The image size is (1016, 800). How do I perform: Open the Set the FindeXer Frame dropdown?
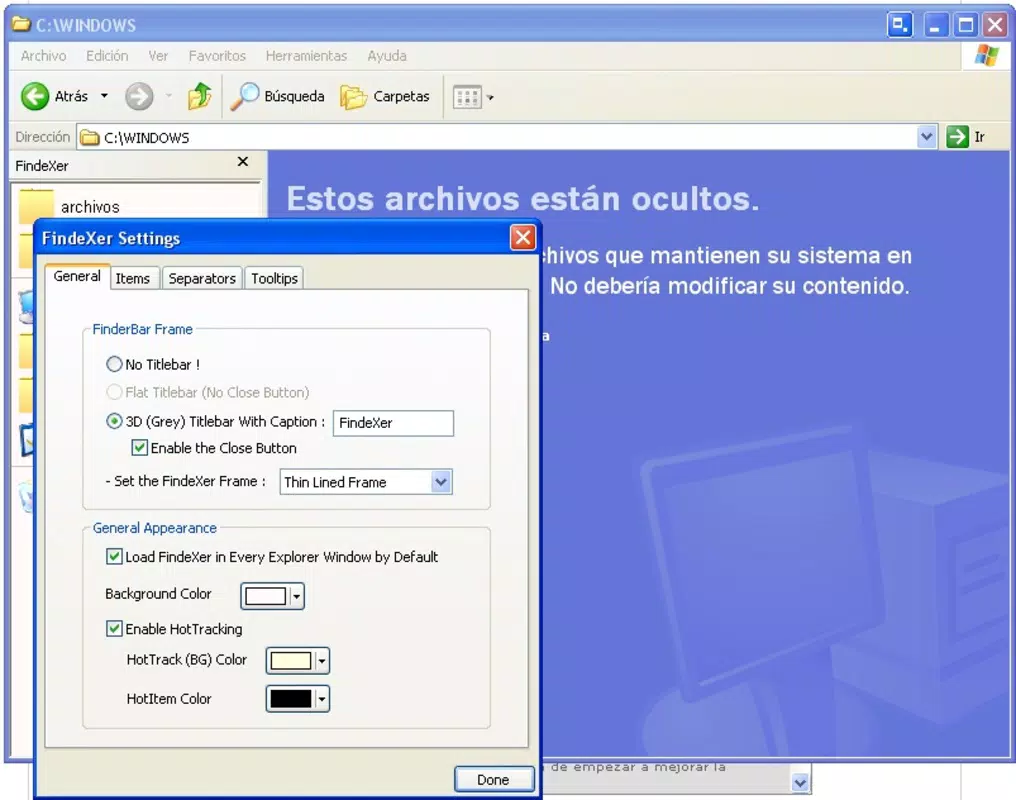pyautogui.click(x=441, y=482)
